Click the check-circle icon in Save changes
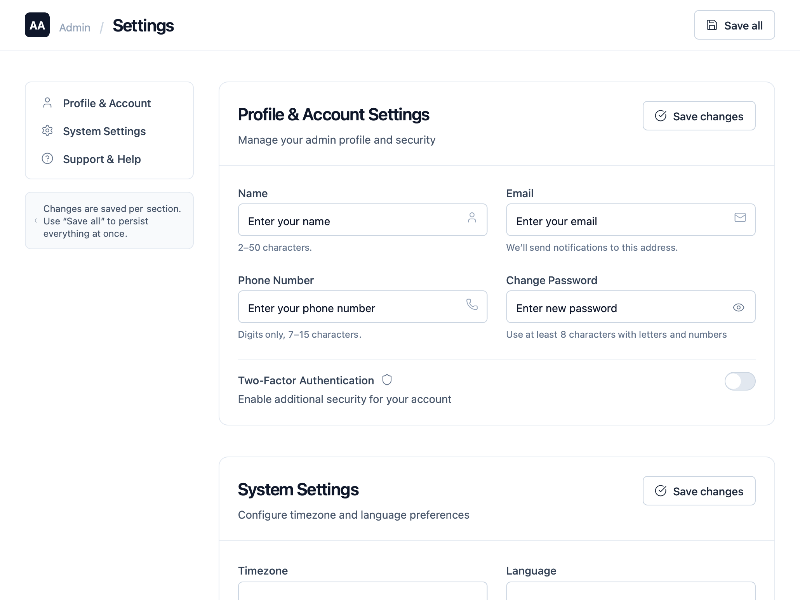The height and width of the screenshot is (600, 800). point(661,116)
